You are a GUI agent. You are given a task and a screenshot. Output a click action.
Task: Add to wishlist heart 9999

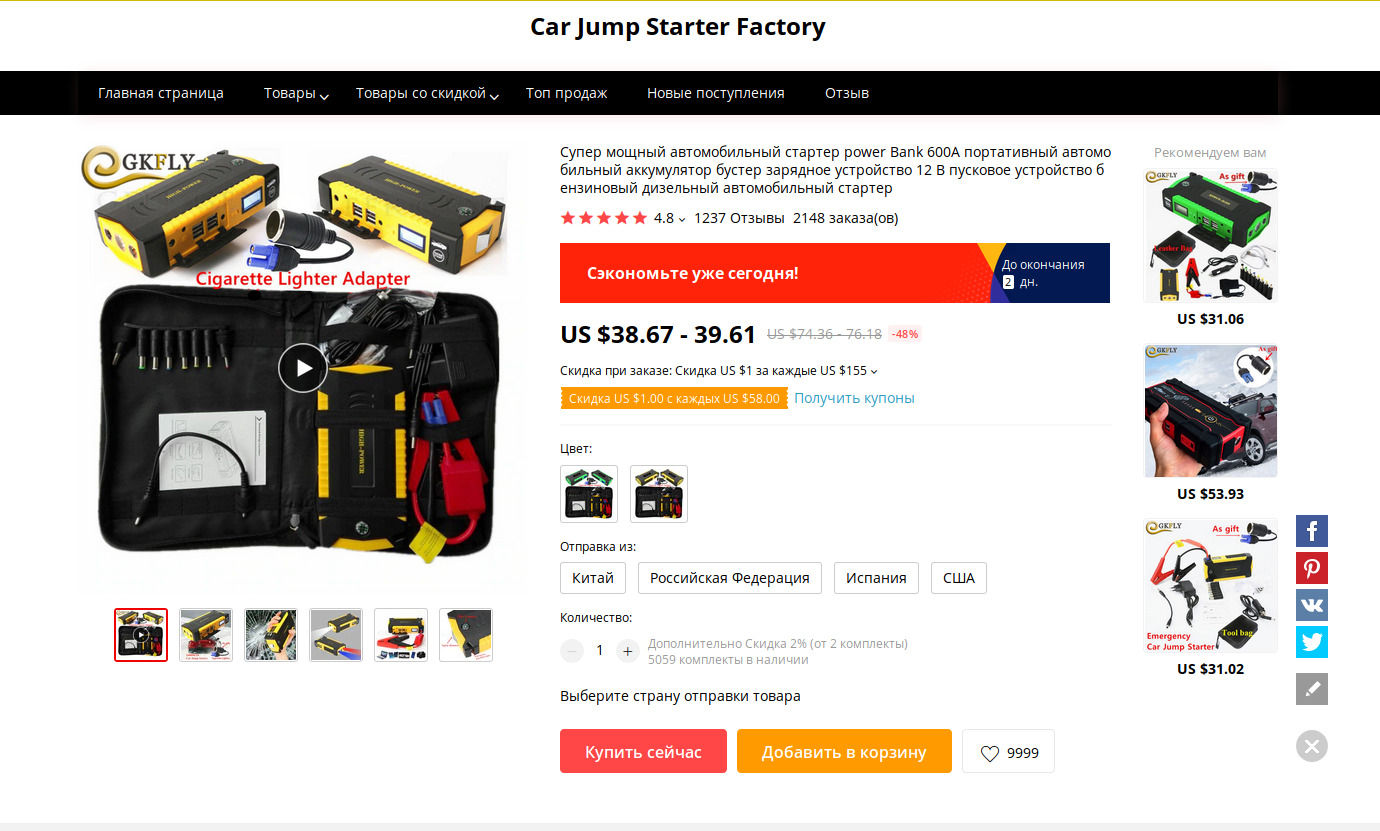tap(1008, 752)
